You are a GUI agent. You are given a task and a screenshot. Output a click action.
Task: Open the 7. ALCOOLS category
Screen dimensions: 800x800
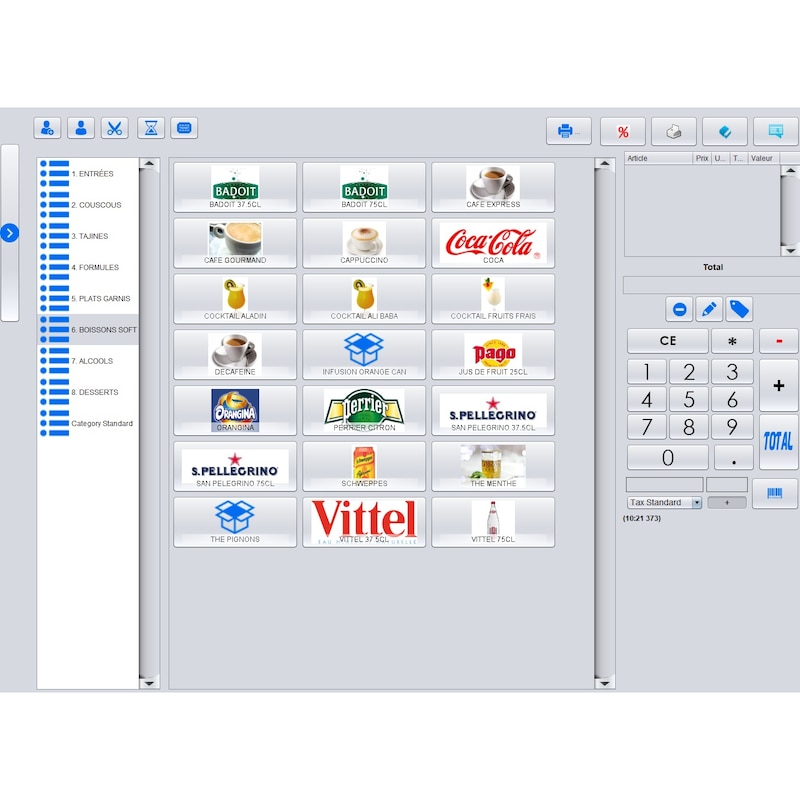tap(88, 361)
